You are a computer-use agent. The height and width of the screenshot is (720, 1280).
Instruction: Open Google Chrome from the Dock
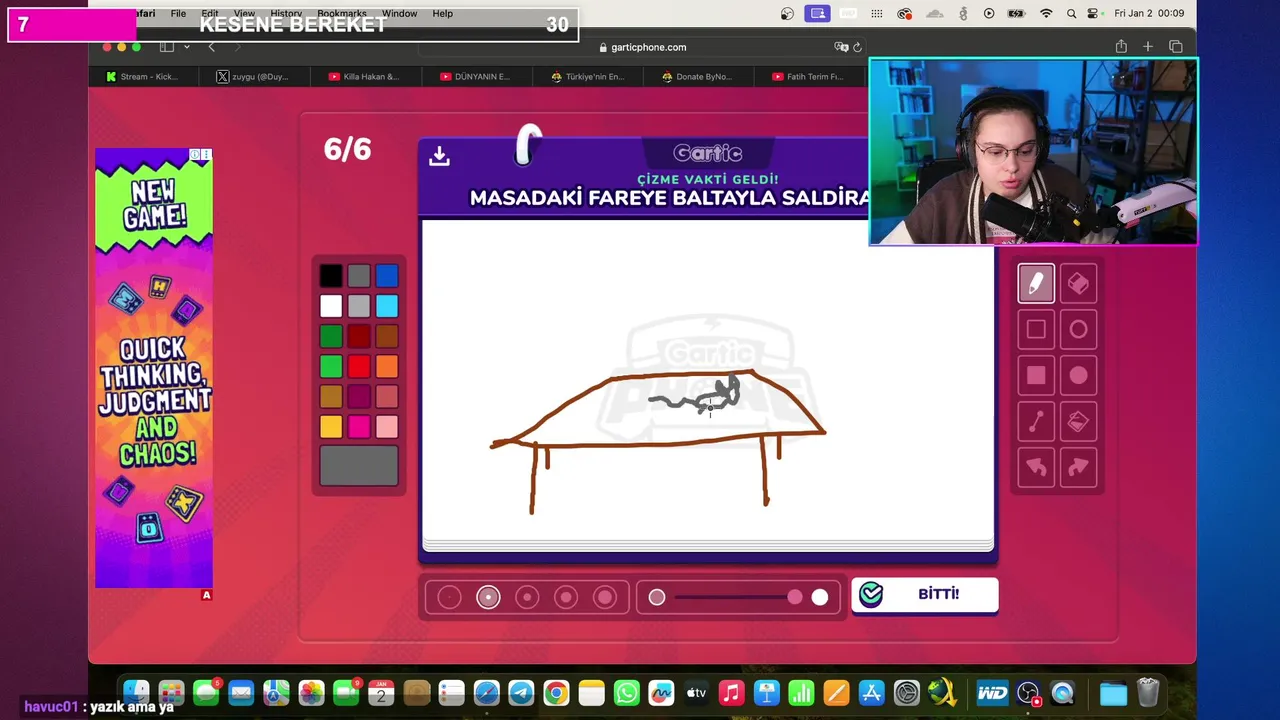(556, 693)
